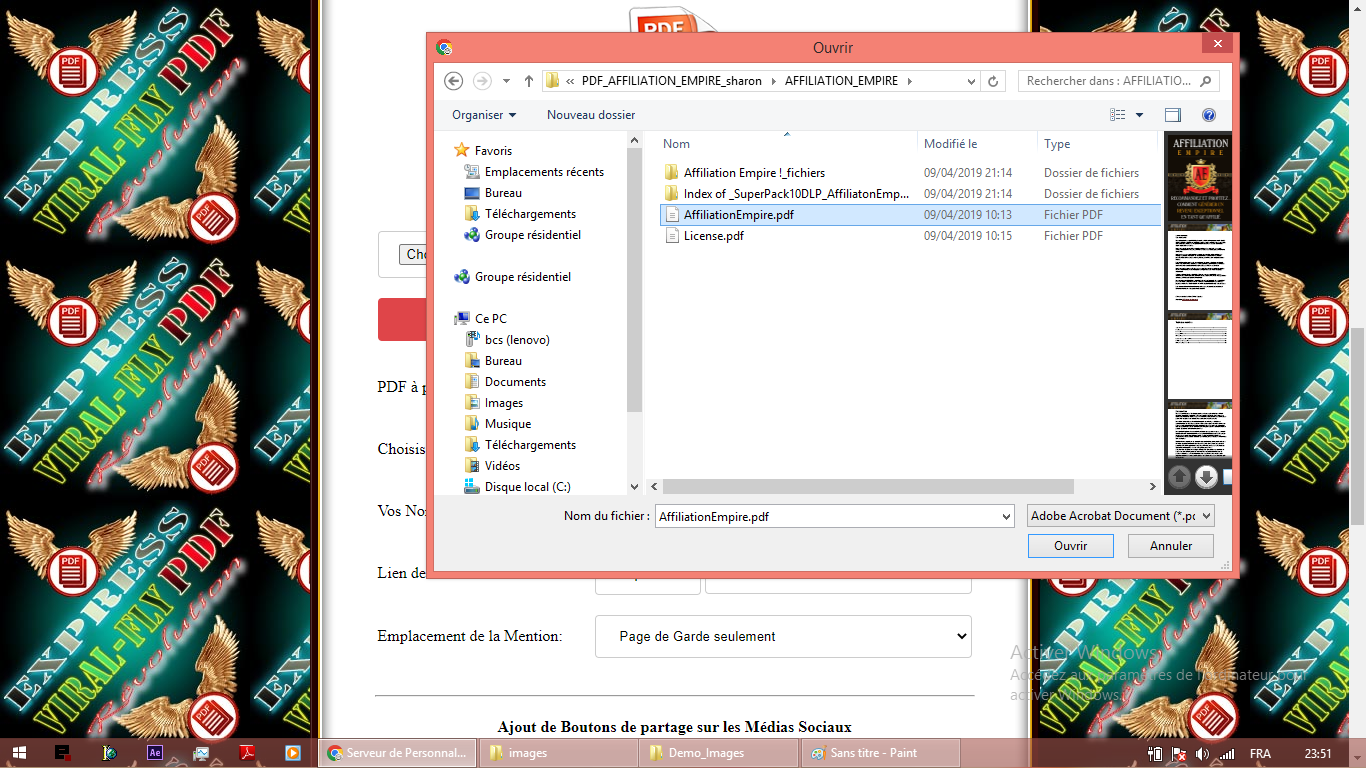Click the preview page-up arrow
Viewport: 1366px width, 768px height.
pos(1180,477)
